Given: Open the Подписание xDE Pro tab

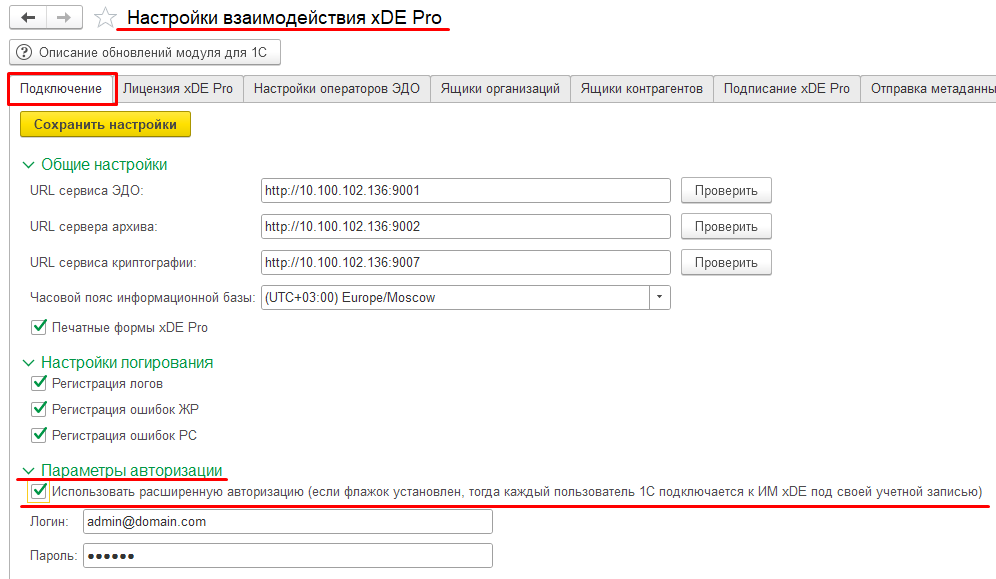Looking at the screenshot, I should click(x=786, y=88).
